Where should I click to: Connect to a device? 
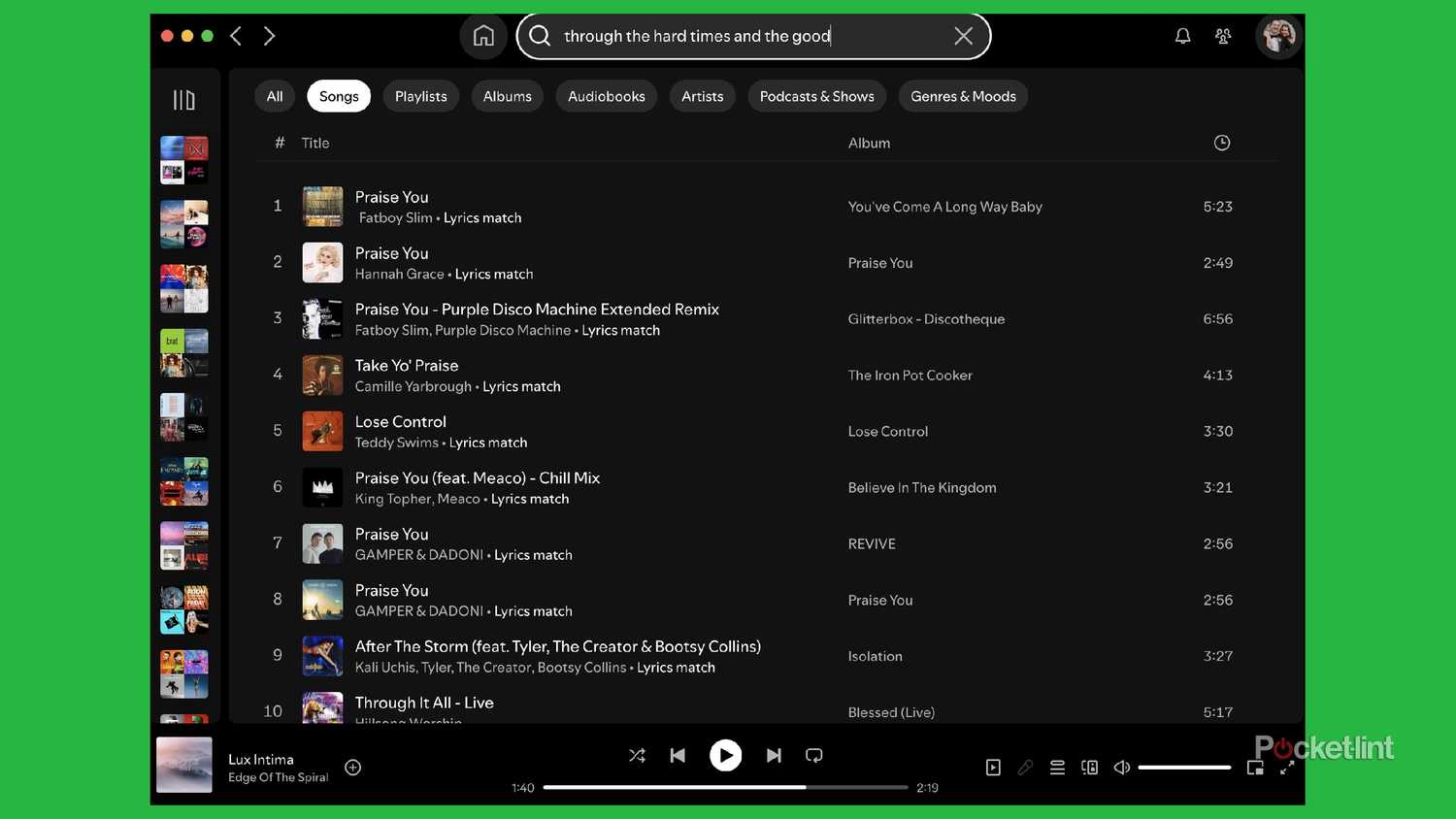pyautogui.click(x=1089, y=767)
